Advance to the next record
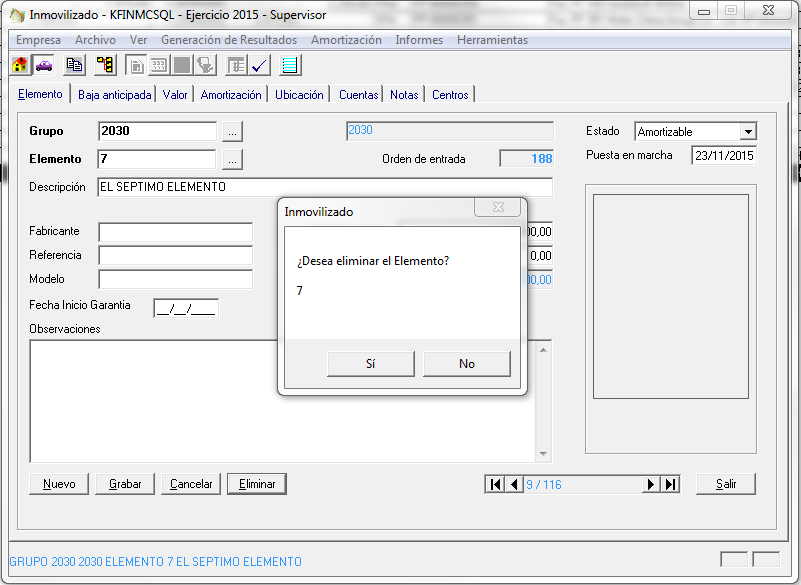801x585 pixels. [x=651, y=484]
